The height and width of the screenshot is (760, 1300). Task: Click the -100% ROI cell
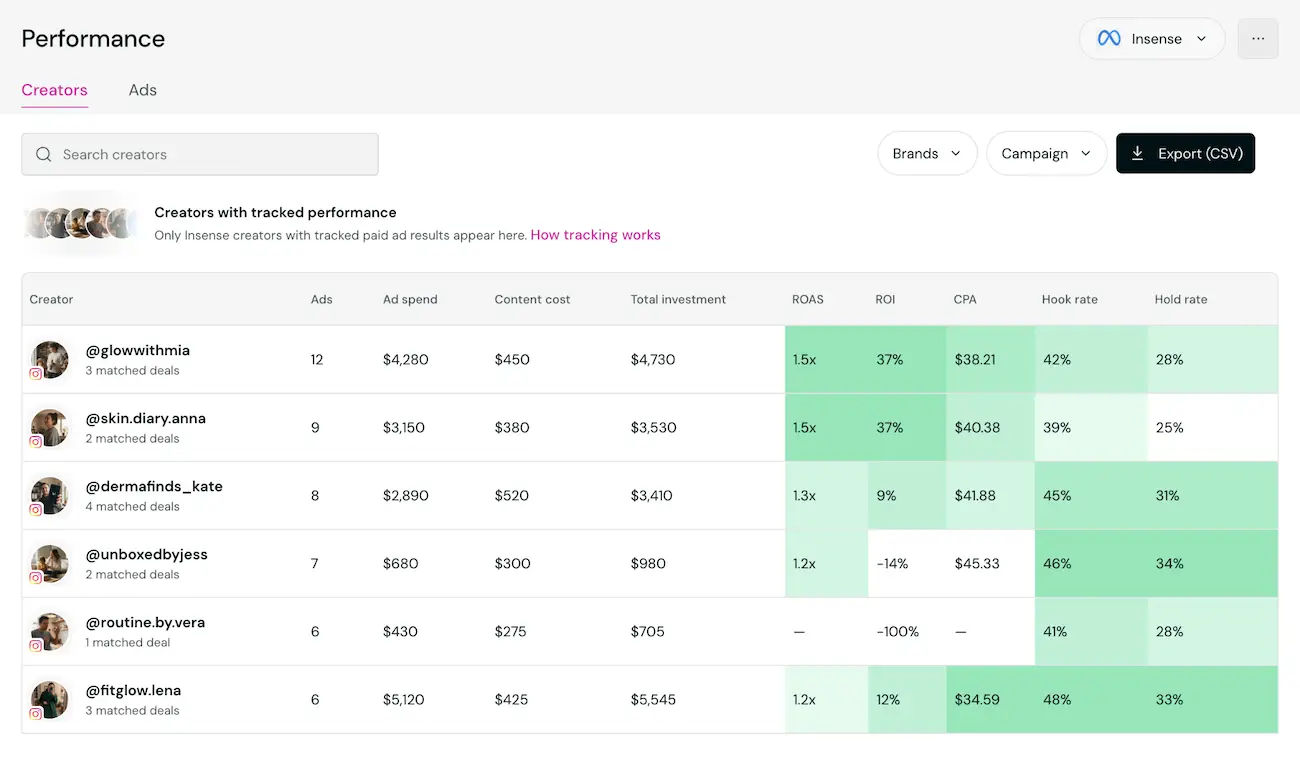click(897, 631)
